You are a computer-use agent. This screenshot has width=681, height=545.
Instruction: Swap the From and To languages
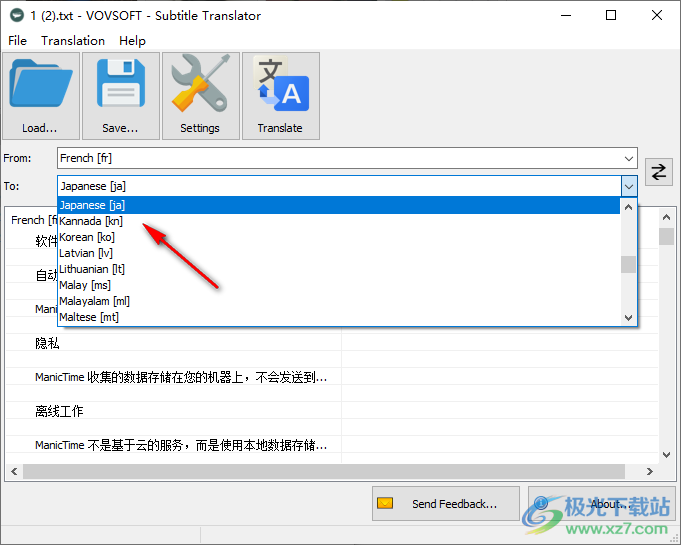click(658, 172)
